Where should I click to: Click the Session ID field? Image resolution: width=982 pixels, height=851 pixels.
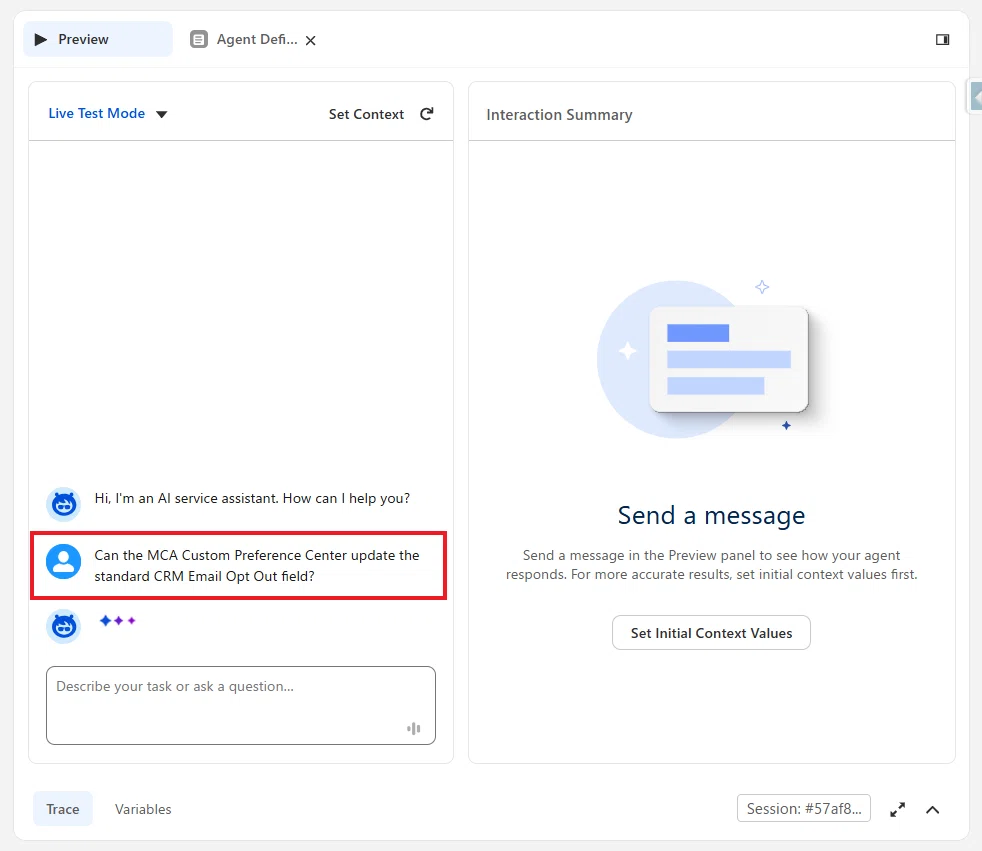[804, 808]
